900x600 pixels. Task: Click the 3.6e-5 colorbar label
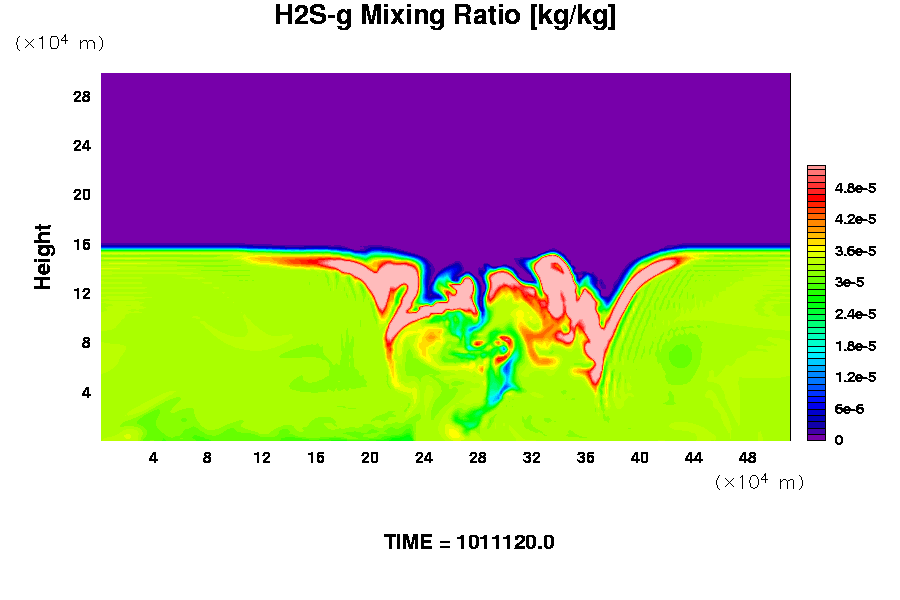click(855, 251)
